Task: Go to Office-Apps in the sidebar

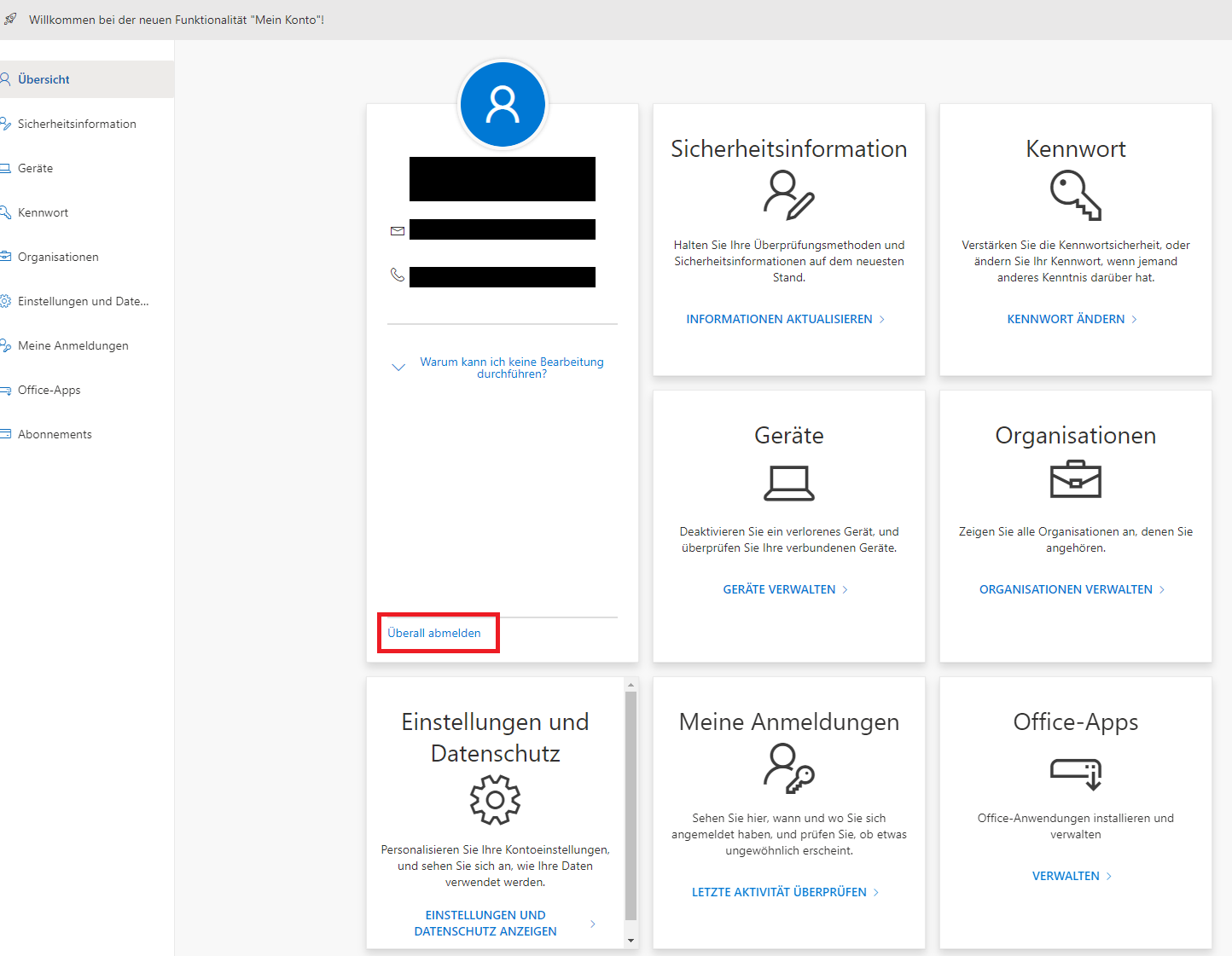Action: [x=87, y=390]
